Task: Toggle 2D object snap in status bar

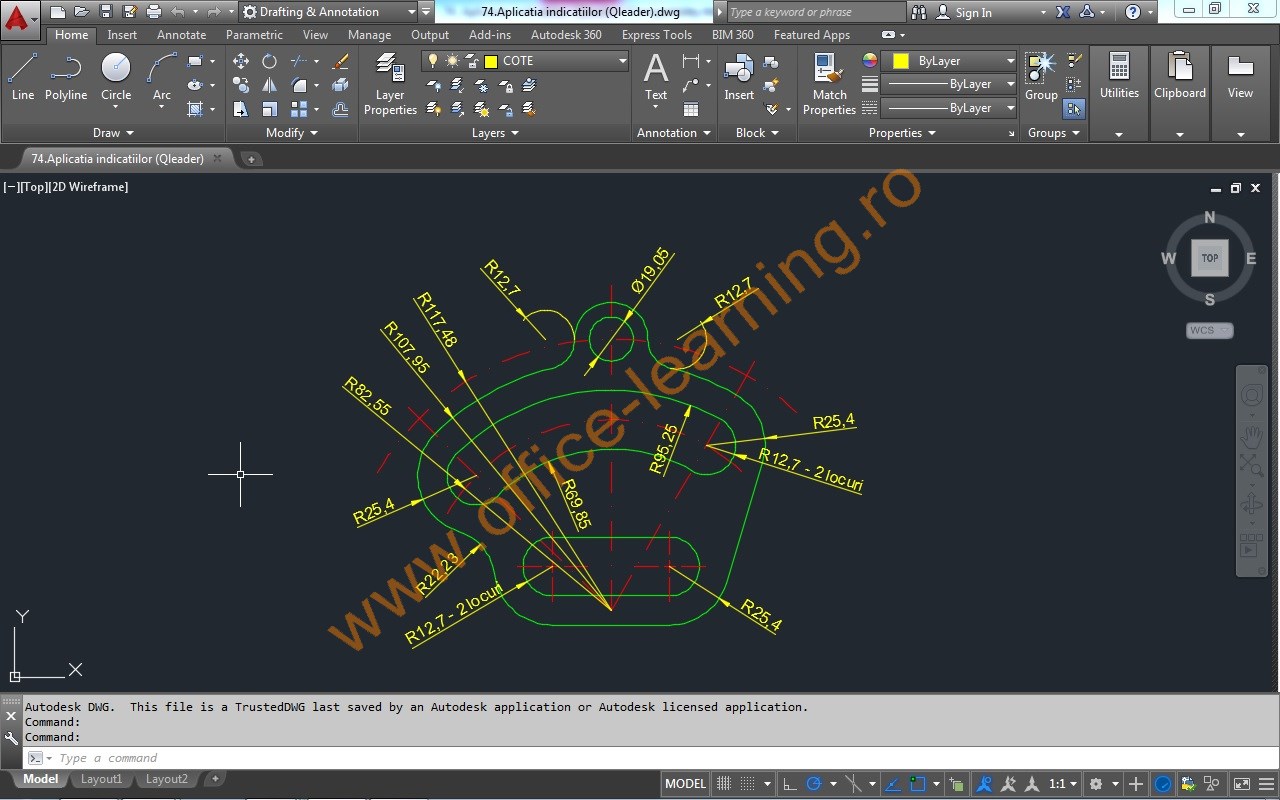Action: [918, 784]
